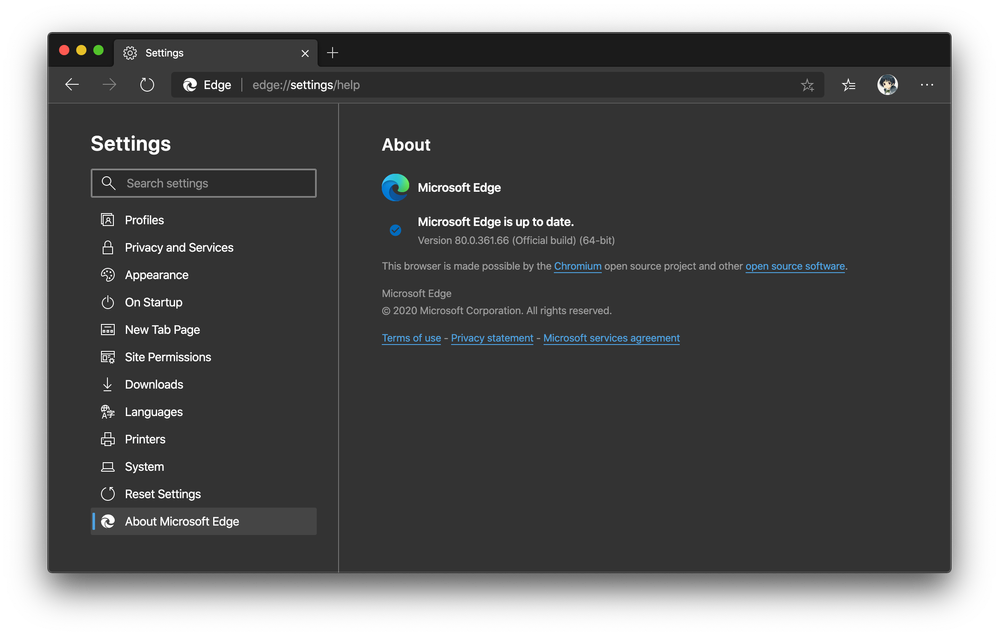999x636 pixels.
Task: Add this page to favorites star
Action: pos(807,85)
